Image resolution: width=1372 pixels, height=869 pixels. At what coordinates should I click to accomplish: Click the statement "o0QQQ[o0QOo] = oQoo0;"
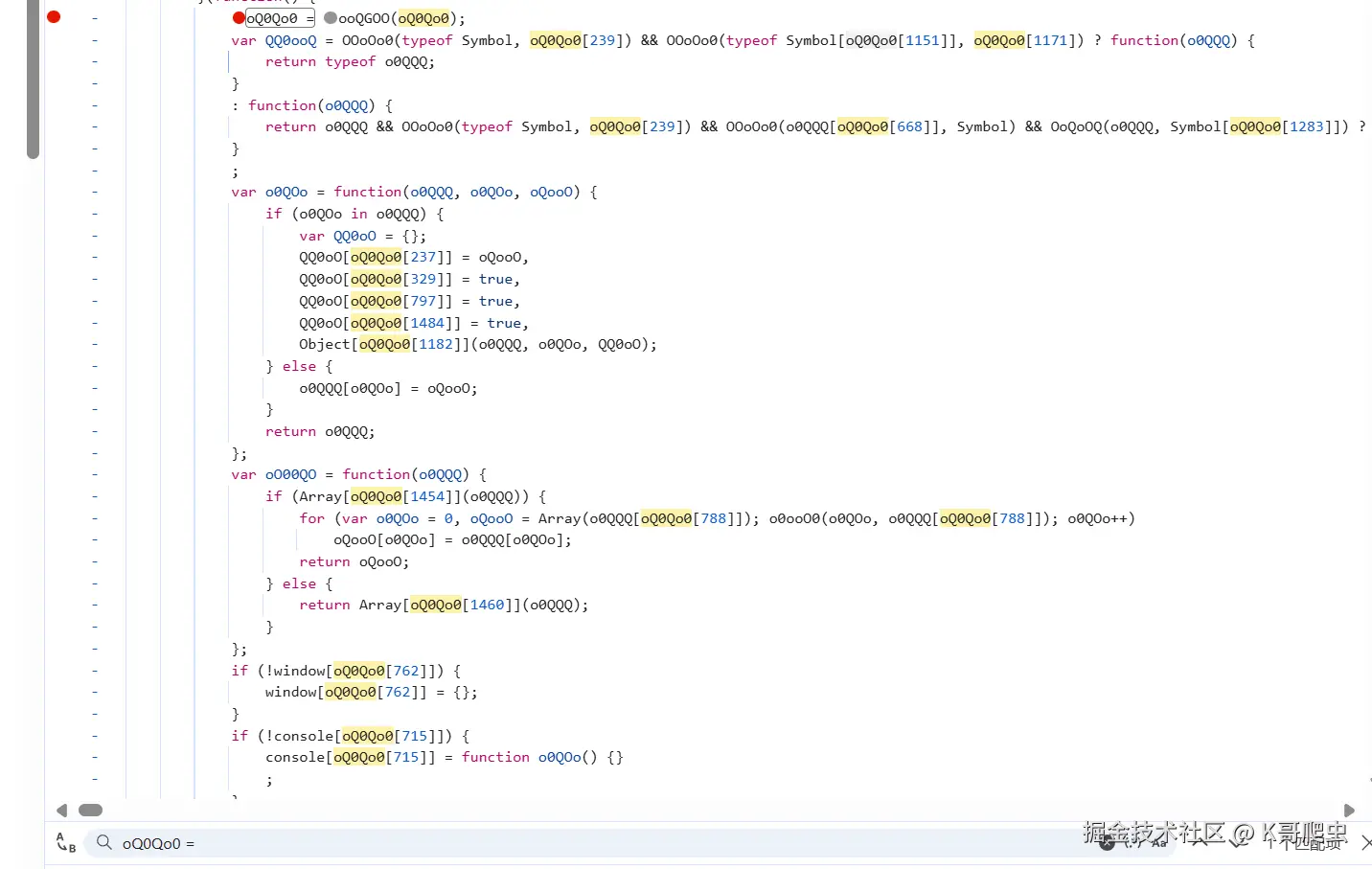coord(388,388)
